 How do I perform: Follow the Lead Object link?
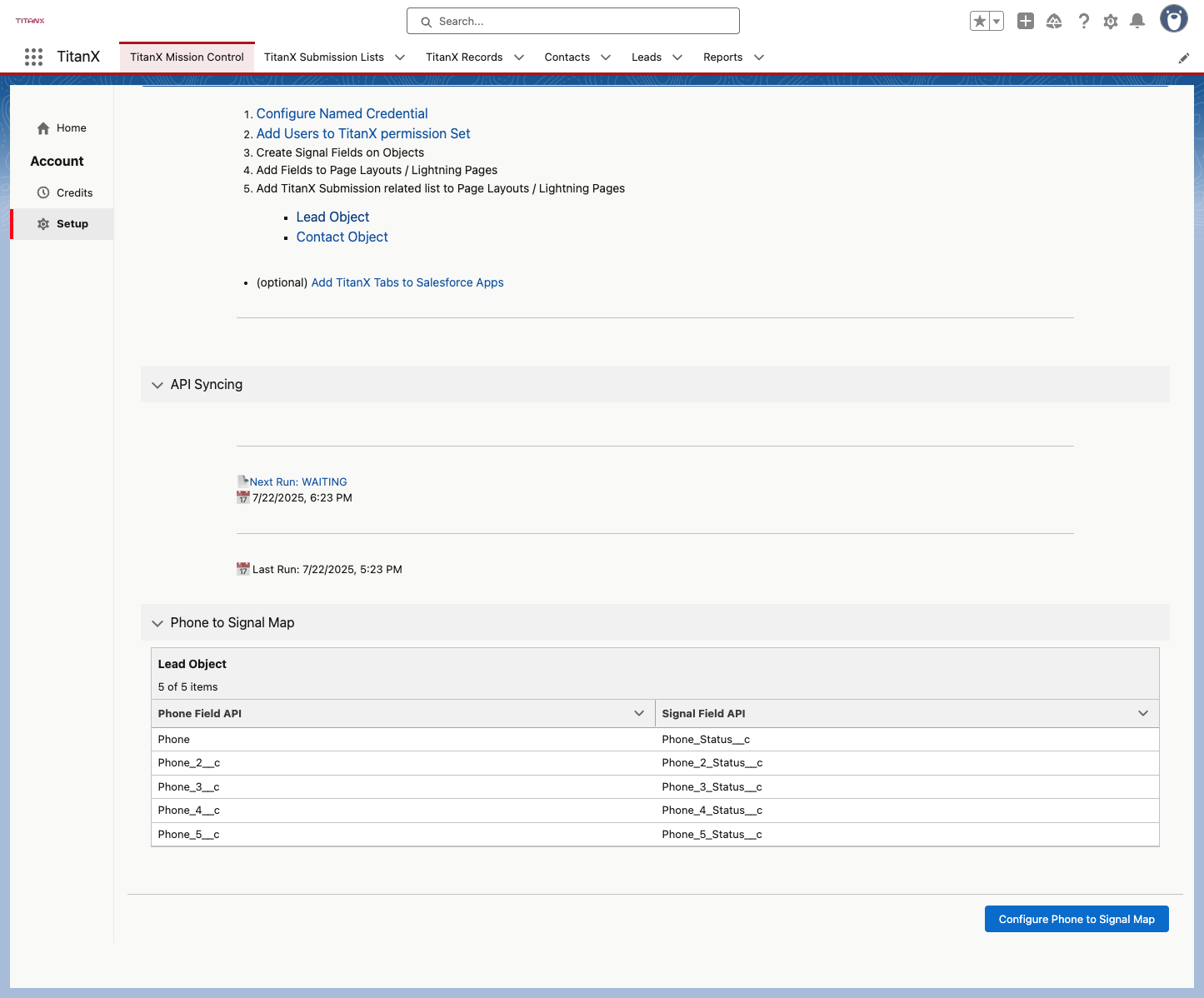332,217
